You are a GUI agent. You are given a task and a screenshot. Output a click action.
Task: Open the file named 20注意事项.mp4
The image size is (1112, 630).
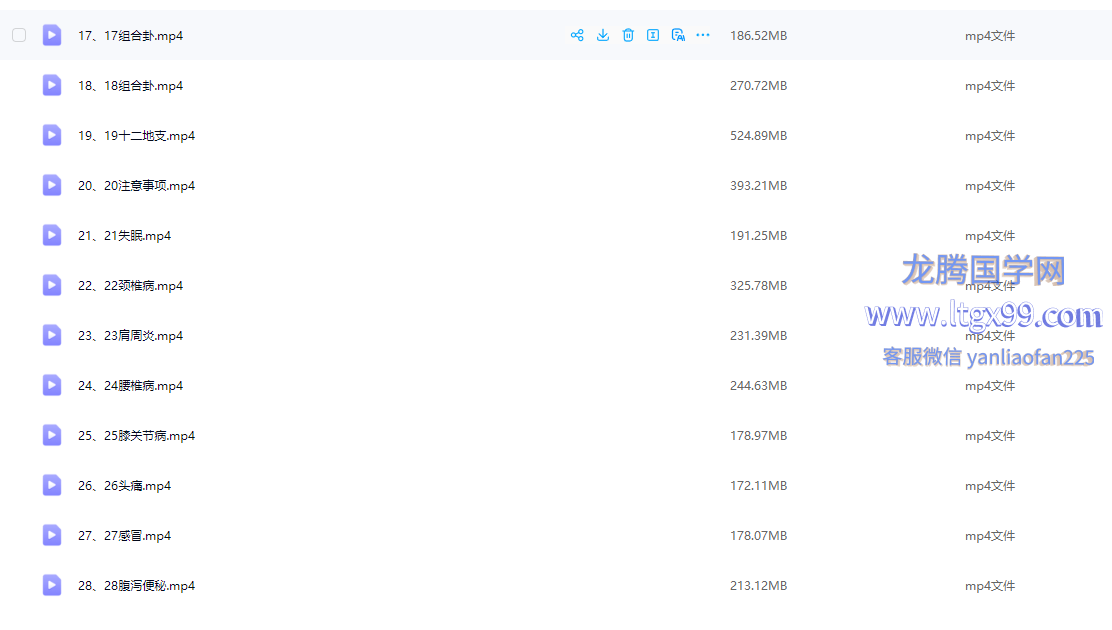136,186
